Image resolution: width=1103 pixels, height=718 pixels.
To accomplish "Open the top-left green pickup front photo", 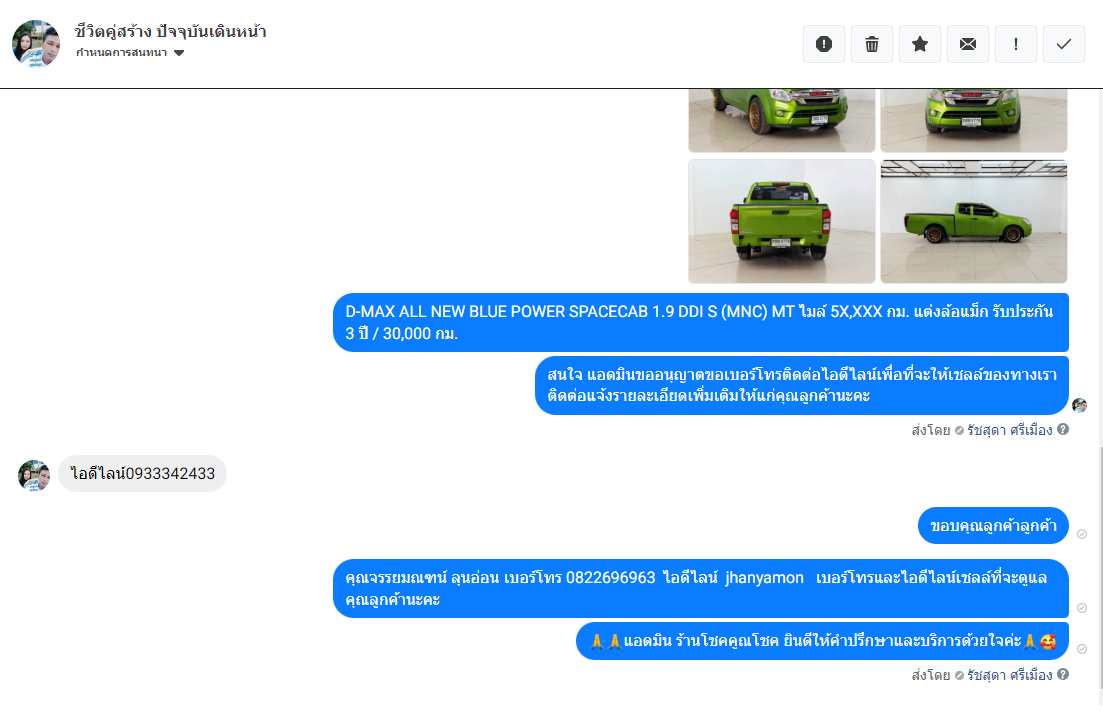I will [782, 120].
